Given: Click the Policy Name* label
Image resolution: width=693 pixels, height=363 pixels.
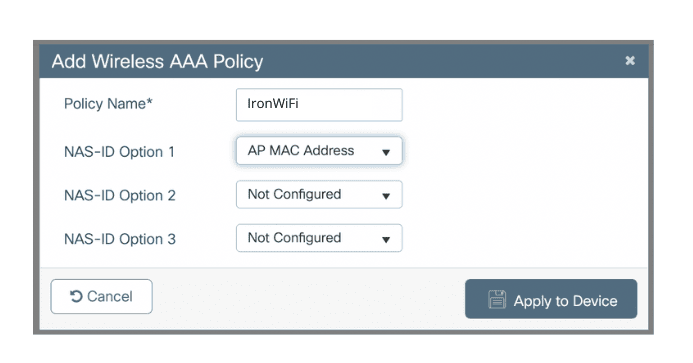Looking at the screenshot, I should pos(108,103).
